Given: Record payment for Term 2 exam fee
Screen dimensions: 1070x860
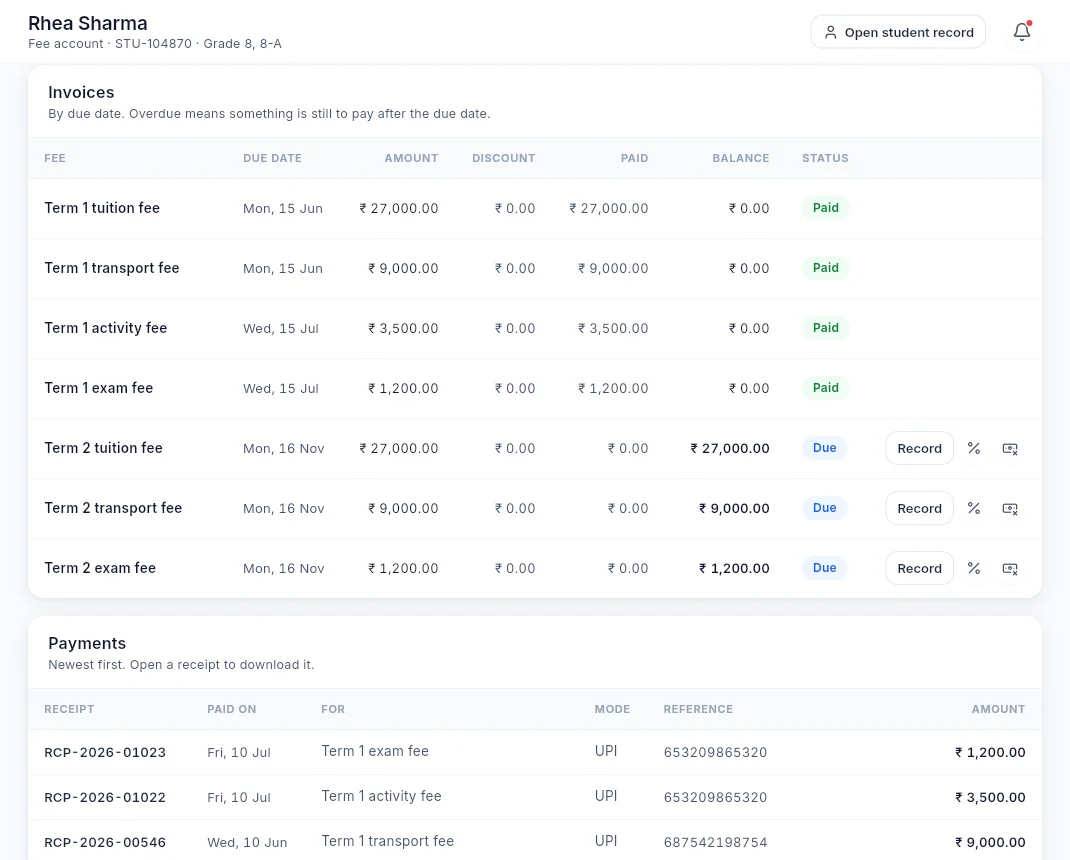Looking at the screenshot, I should pos(919,569).
